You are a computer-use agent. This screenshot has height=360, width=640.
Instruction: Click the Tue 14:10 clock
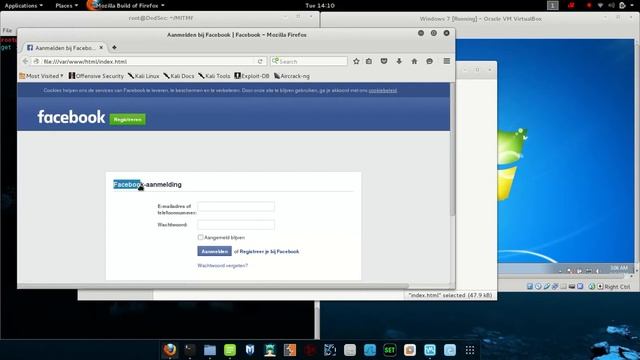pos(320,6)
